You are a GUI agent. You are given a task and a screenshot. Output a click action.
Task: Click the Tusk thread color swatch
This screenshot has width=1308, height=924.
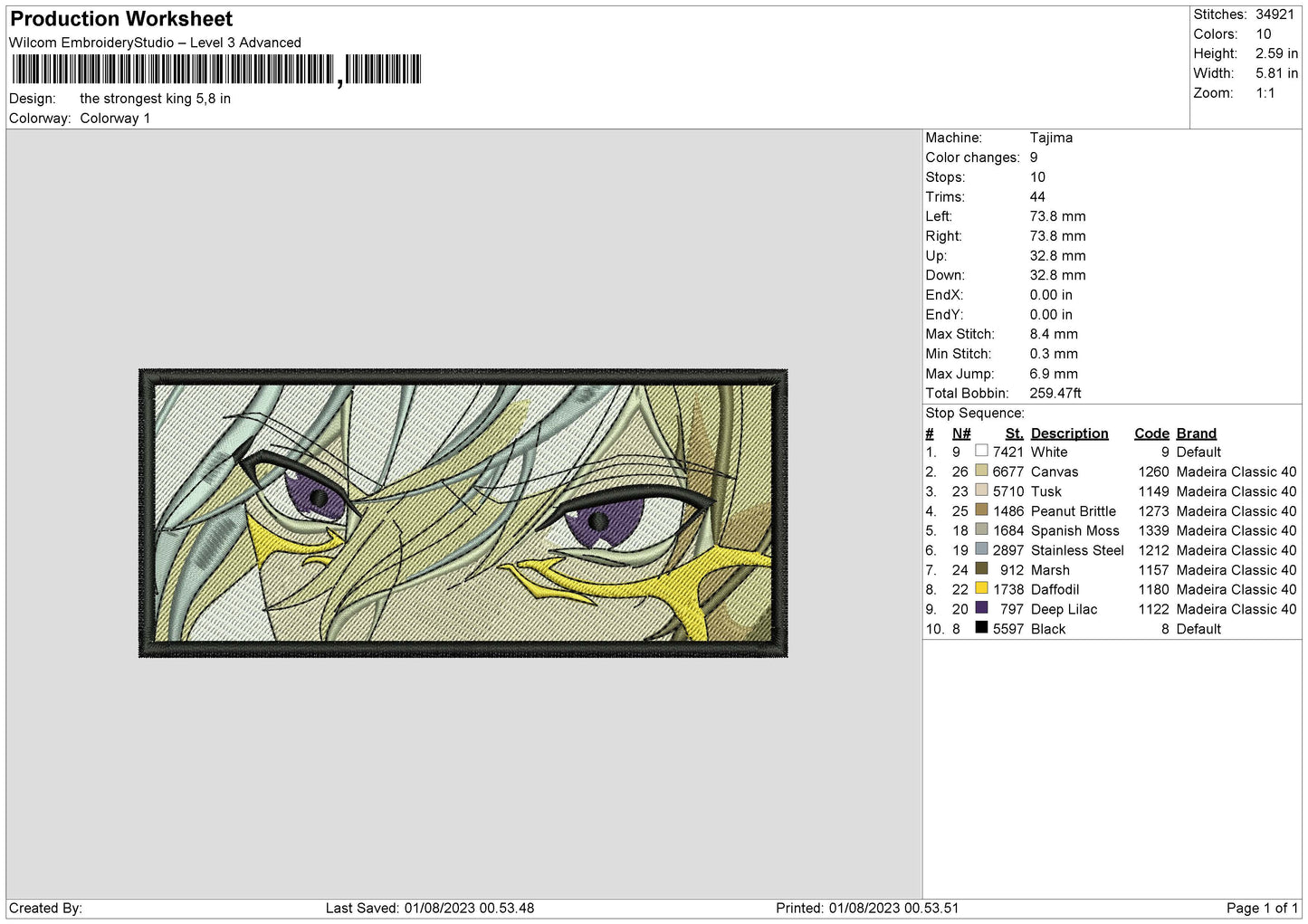pos(981,491)
